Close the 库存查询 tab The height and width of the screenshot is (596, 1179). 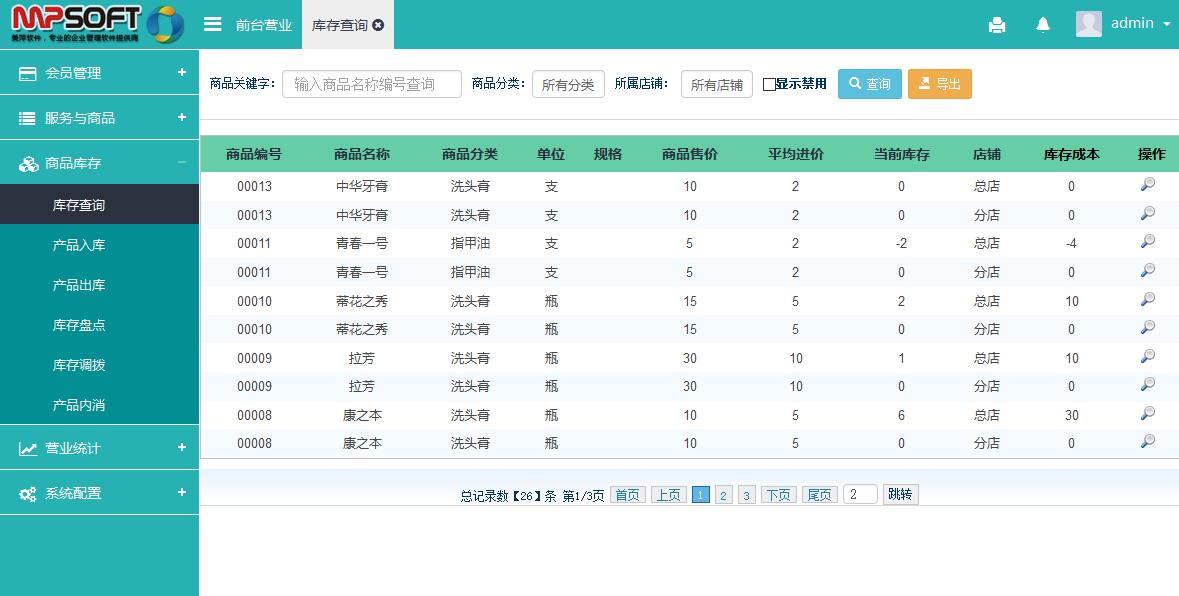tap(378, 25)
